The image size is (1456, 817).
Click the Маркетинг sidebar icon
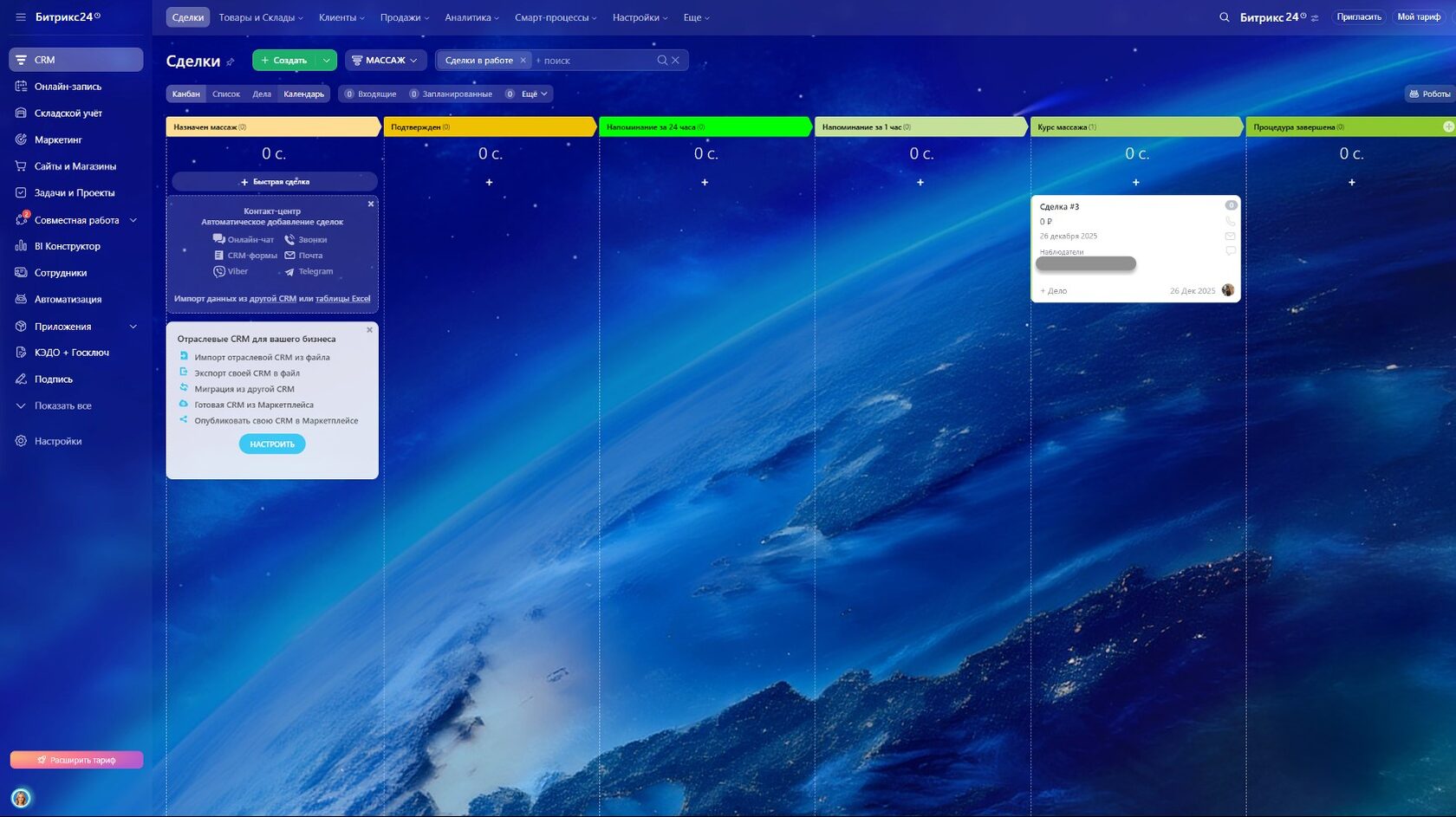[x=21, y=139]
